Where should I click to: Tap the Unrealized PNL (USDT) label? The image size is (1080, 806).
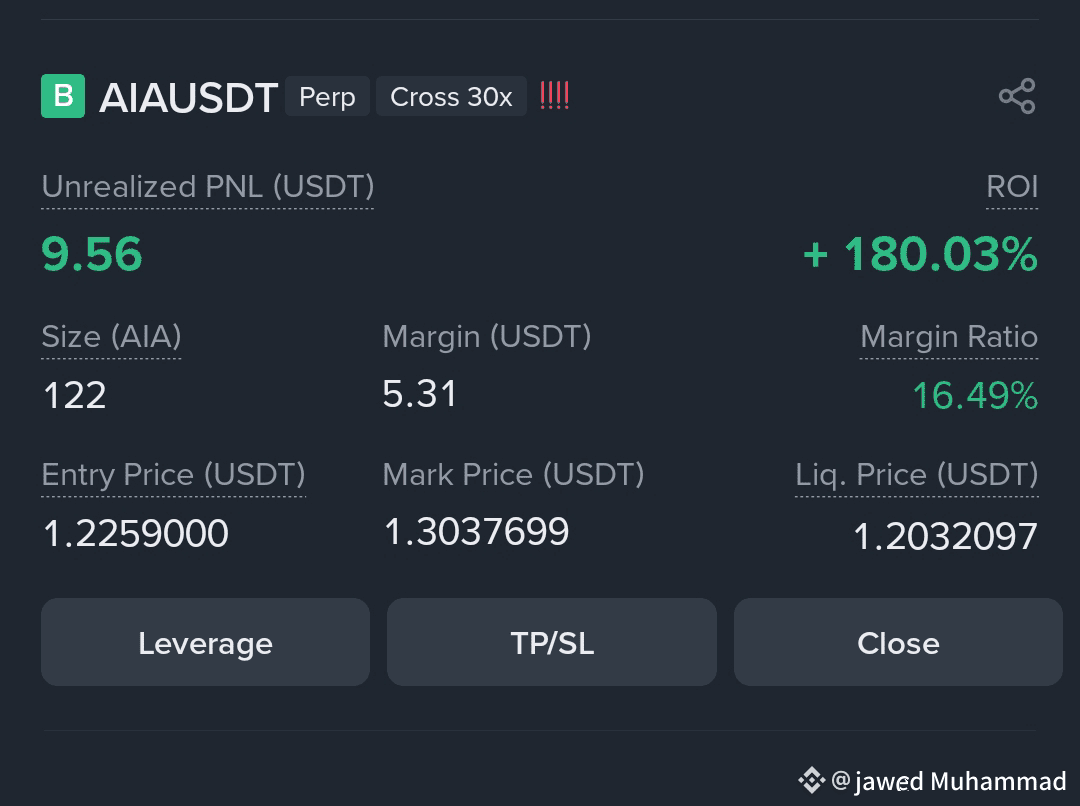click(208, 187)
